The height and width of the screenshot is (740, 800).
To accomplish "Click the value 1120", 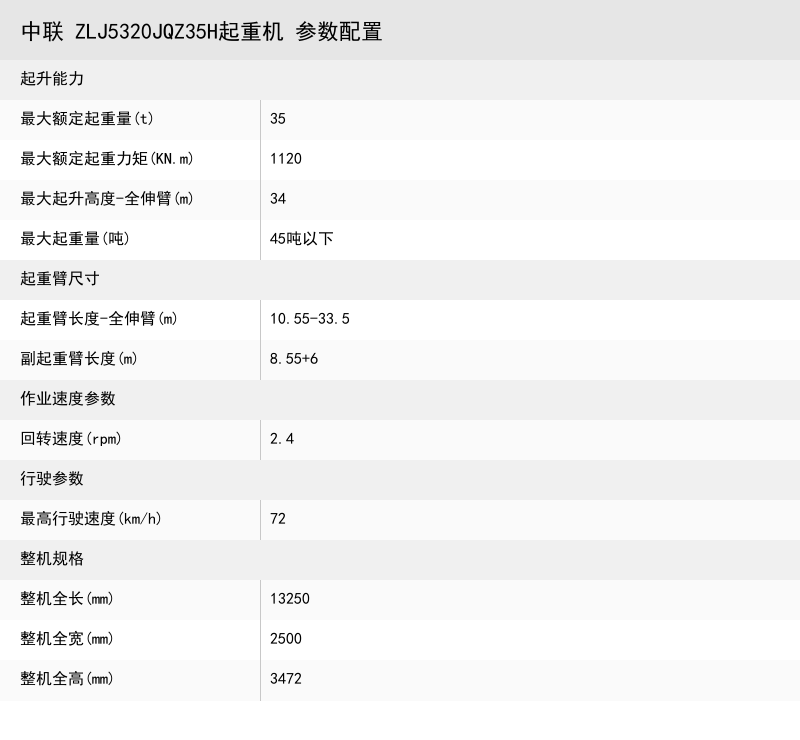I will coord(286,159).
